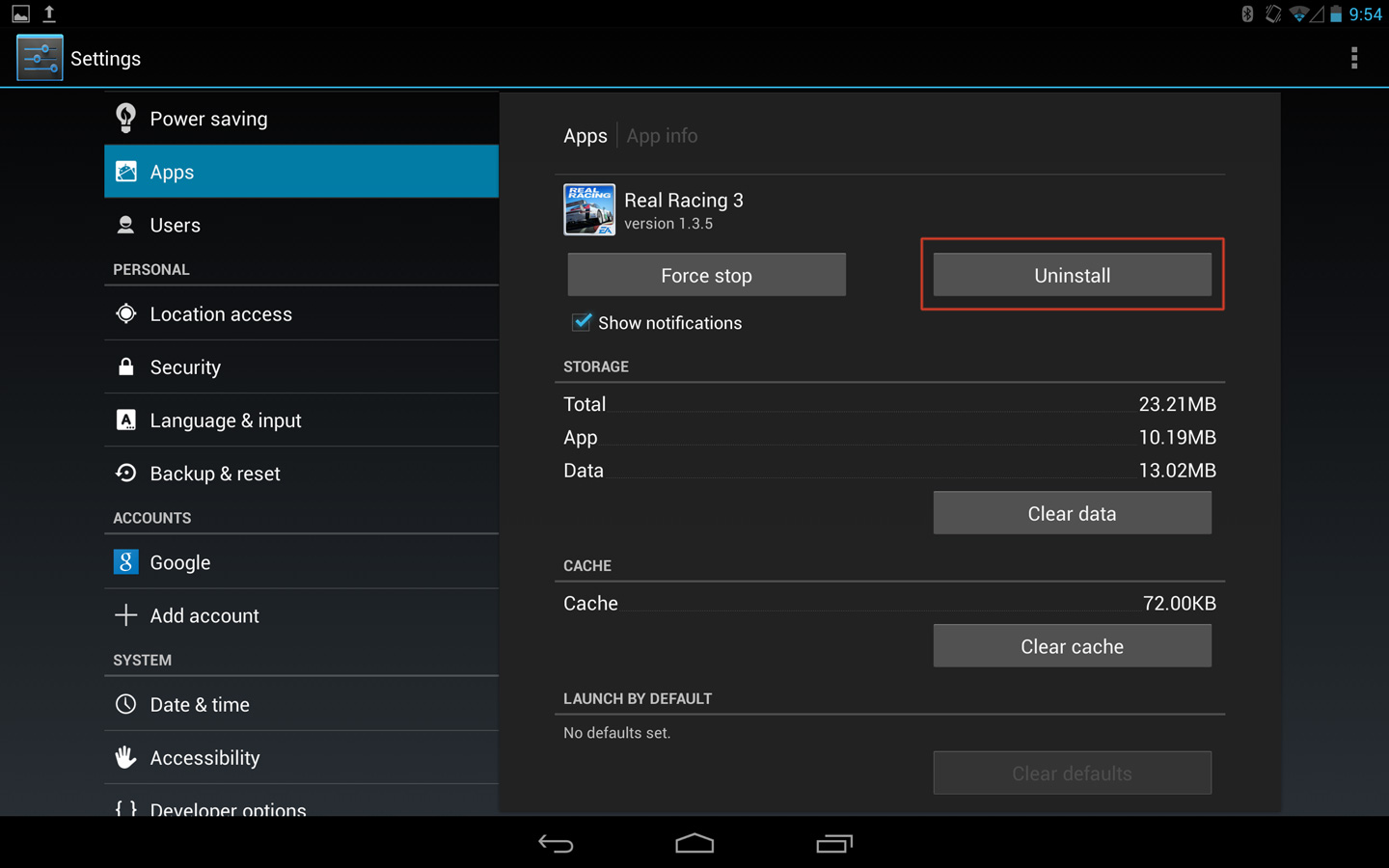Tap the version 1.3.5 text

pyautogui.click(x=668, y=224)
